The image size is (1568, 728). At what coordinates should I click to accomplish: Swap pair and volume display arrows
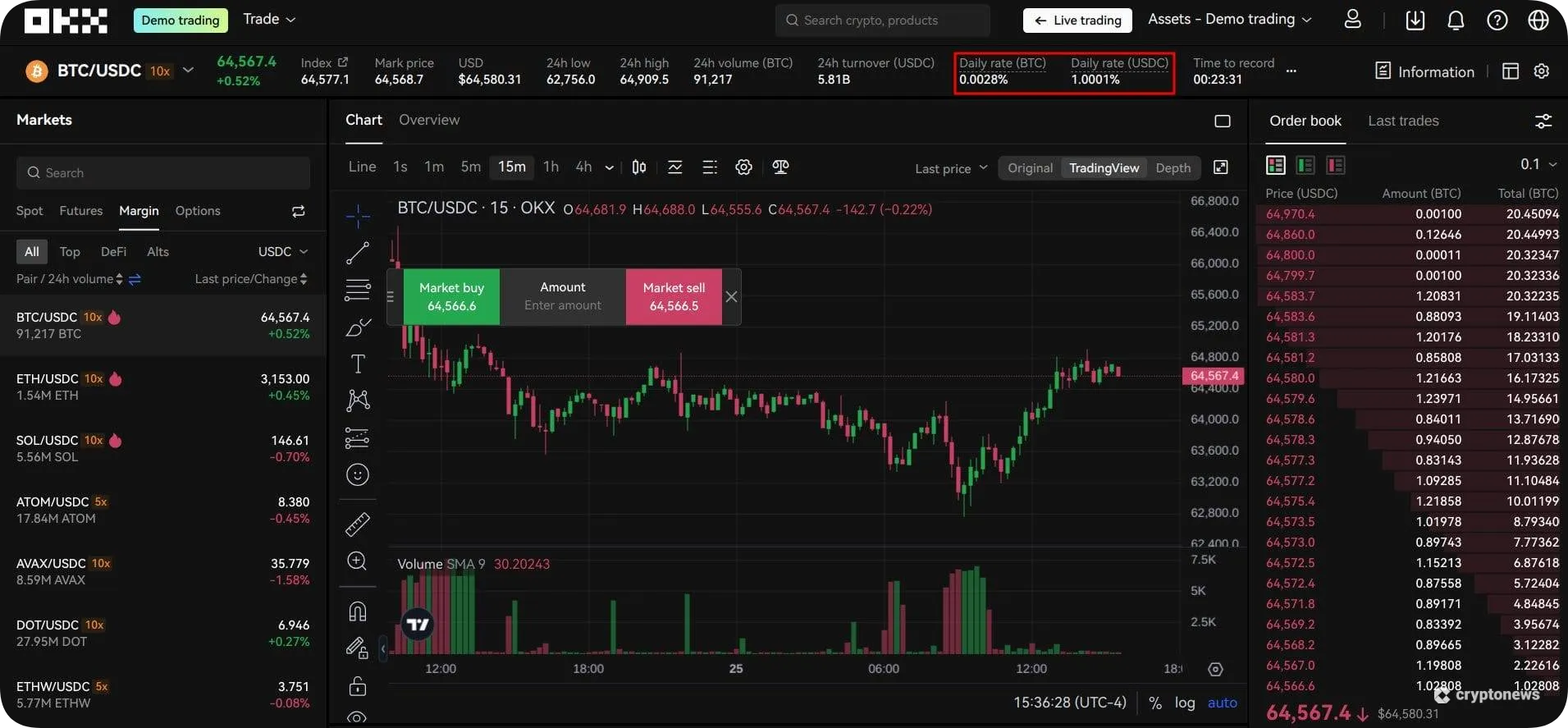click(x=135, y=279)
